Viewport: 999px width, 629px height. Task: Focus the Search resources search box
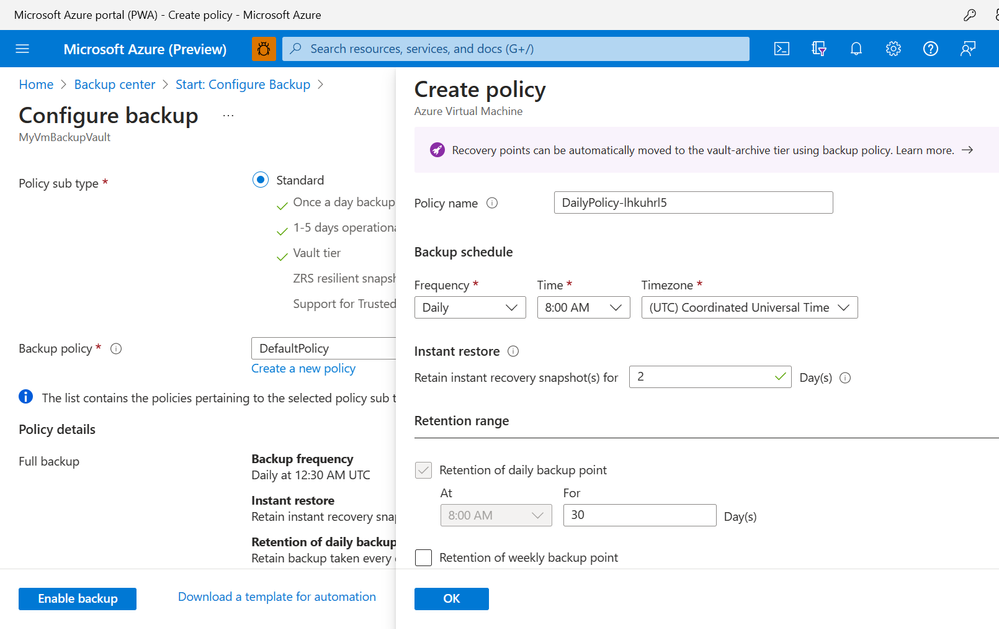coord(515,49)
